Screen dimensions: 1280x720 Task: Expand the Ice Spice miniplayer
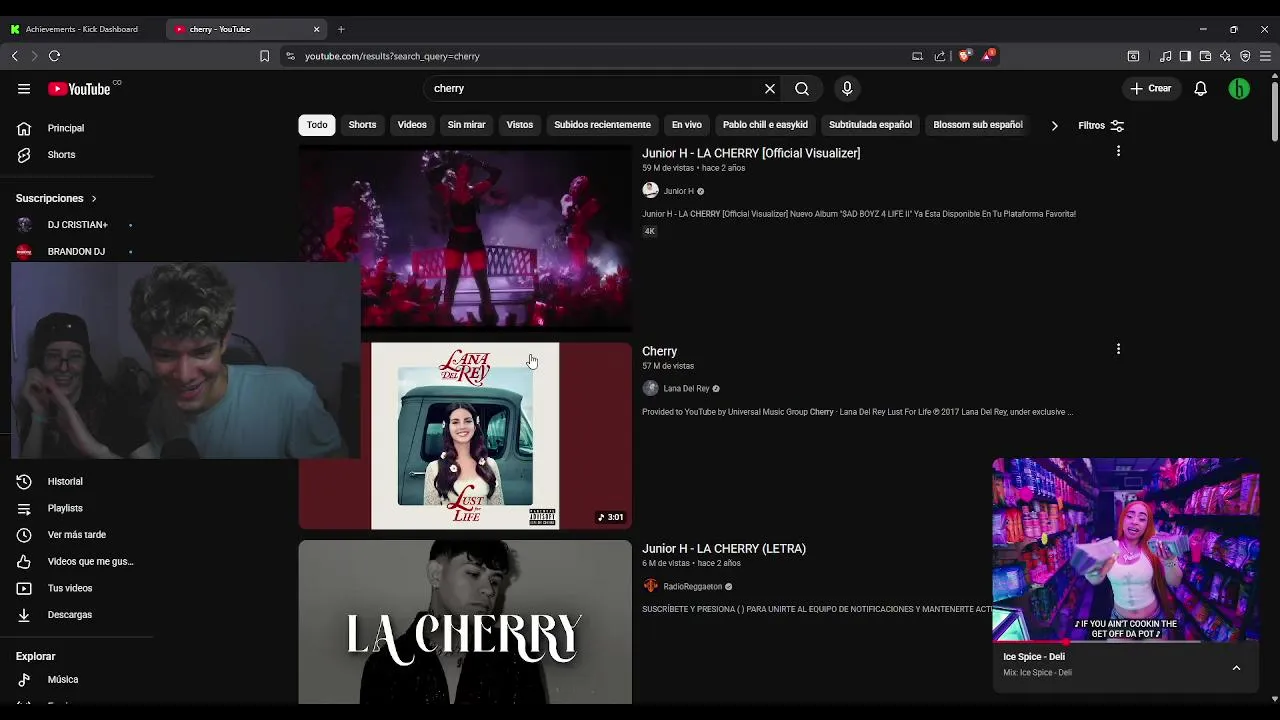pyautogui.click(x=1236, y=668)
